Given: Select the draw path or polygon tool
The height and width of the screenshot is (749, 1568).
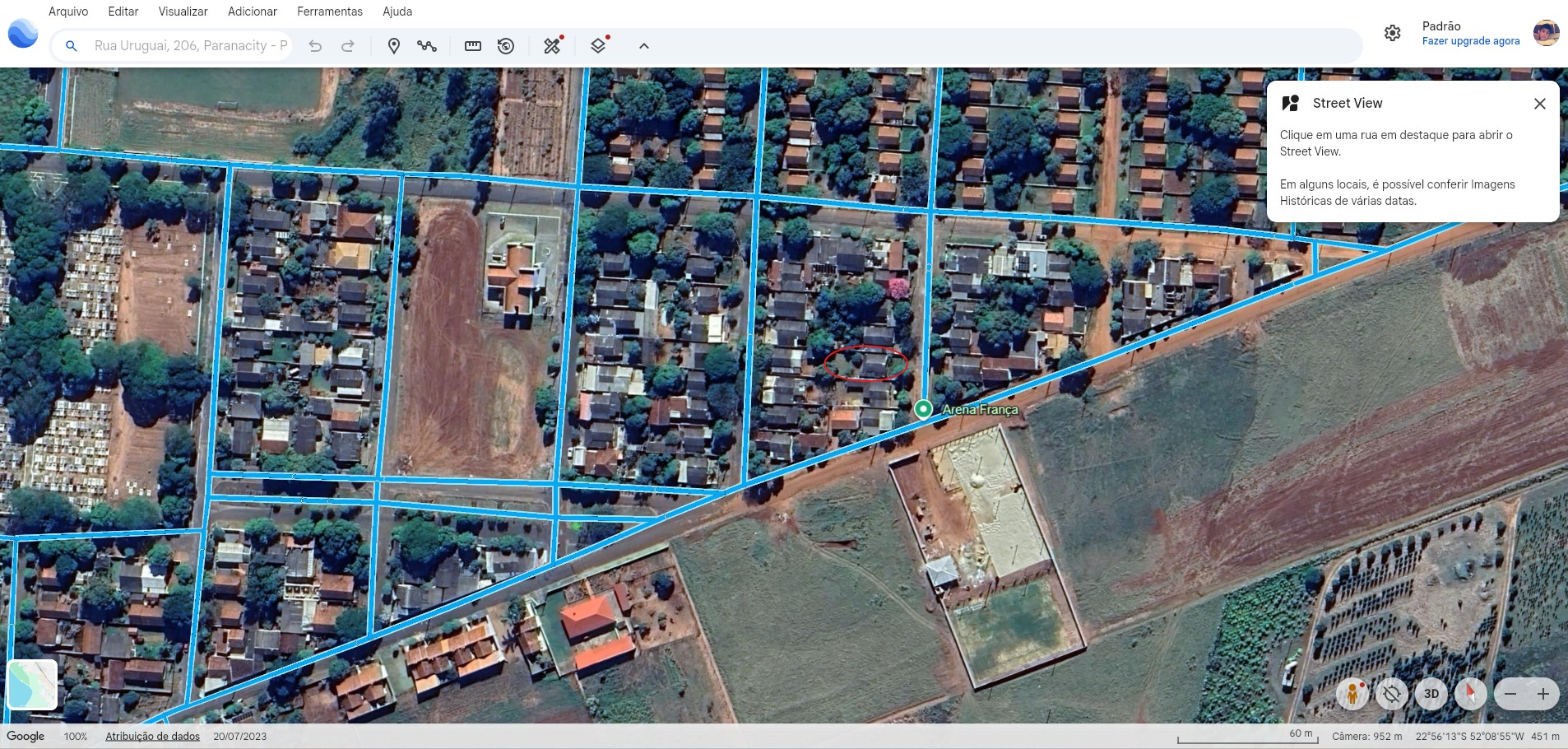Looking at the screenshot, I should [426, 46].
